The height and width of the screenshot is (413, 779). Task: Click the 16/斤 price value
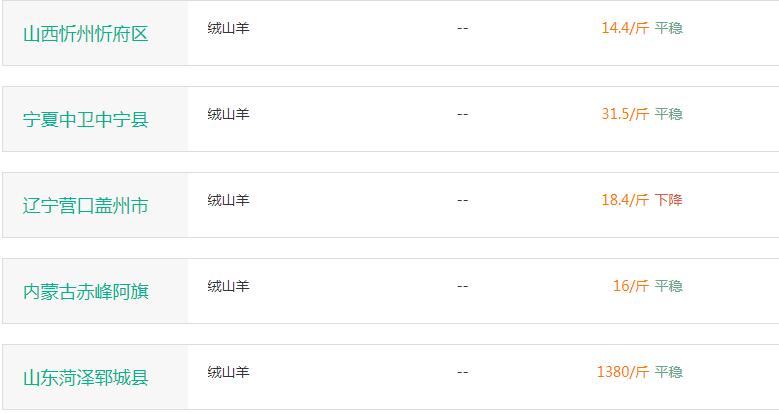(x=631, y=286)
